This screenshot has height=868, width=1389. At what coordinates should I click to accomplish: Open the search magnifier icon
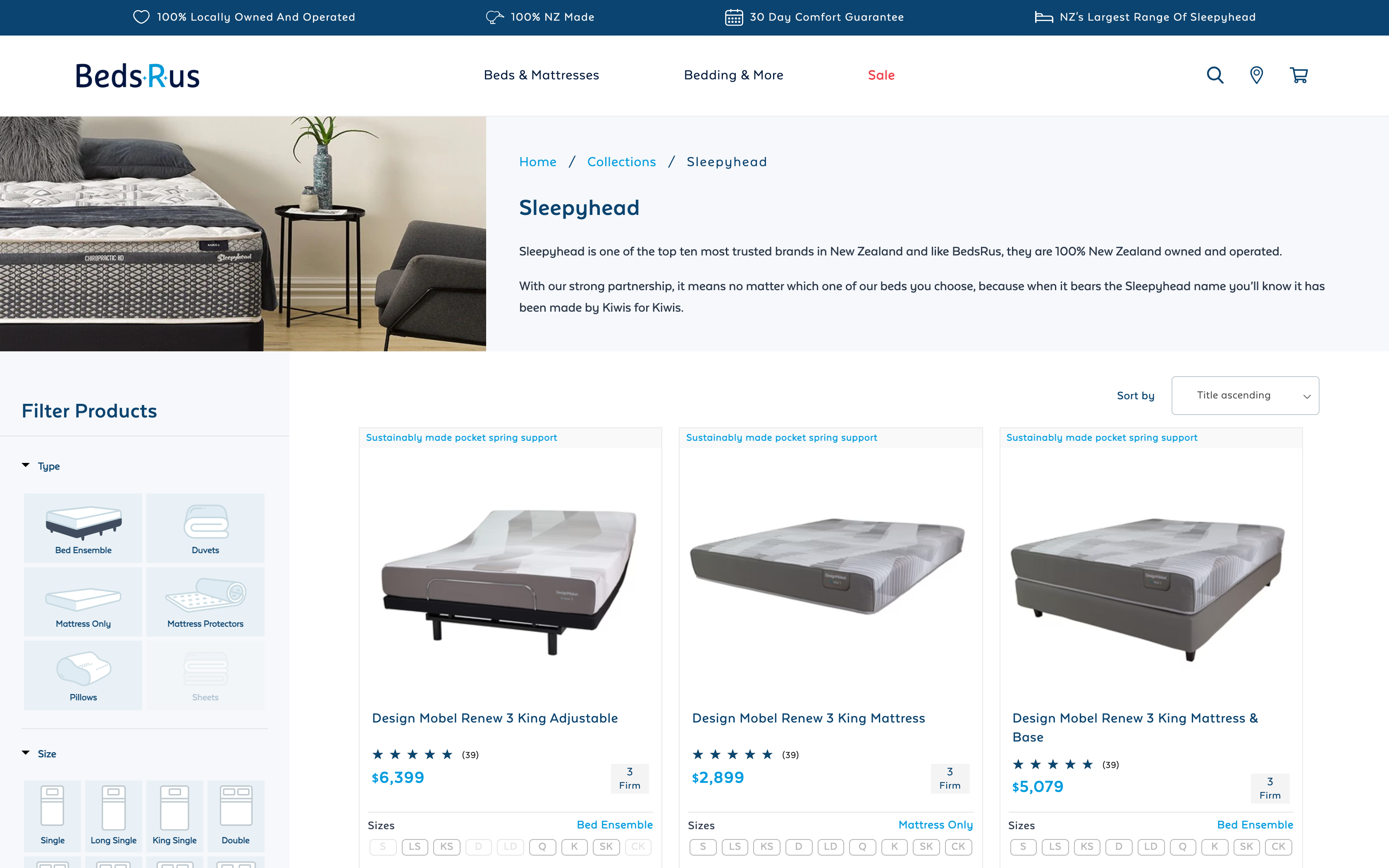click(1215, 75)
